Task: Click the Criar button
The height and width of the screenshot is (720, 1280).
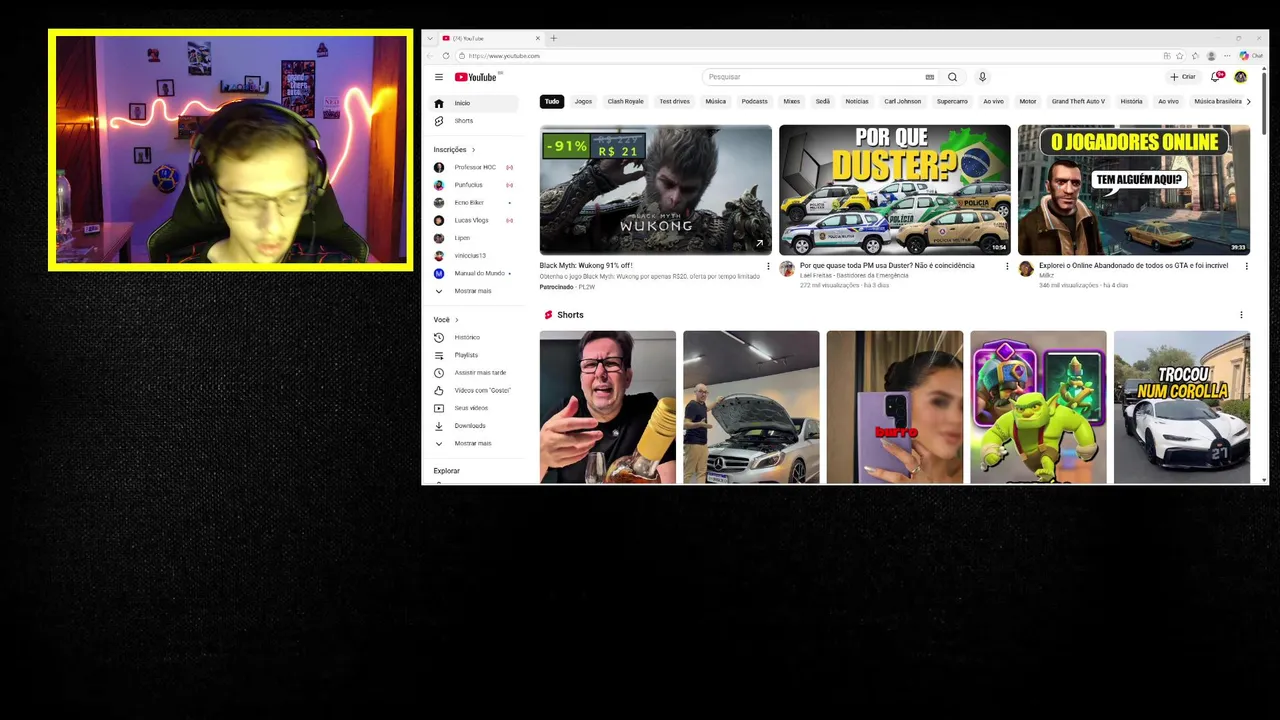Action: coord(1183,77)
